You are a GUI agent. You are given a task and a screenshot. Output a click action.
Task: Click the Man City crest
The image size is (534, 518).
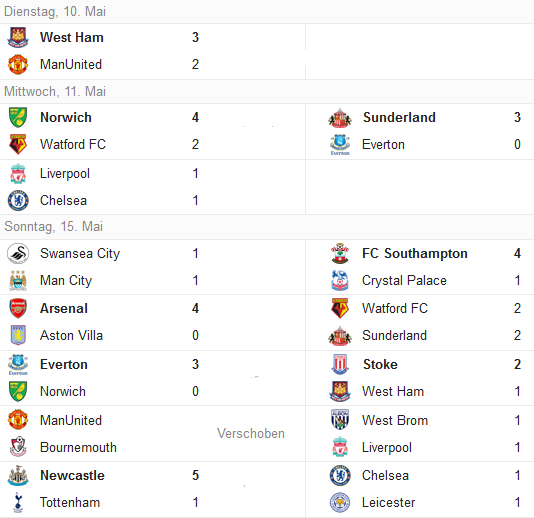tap(18, 281)
